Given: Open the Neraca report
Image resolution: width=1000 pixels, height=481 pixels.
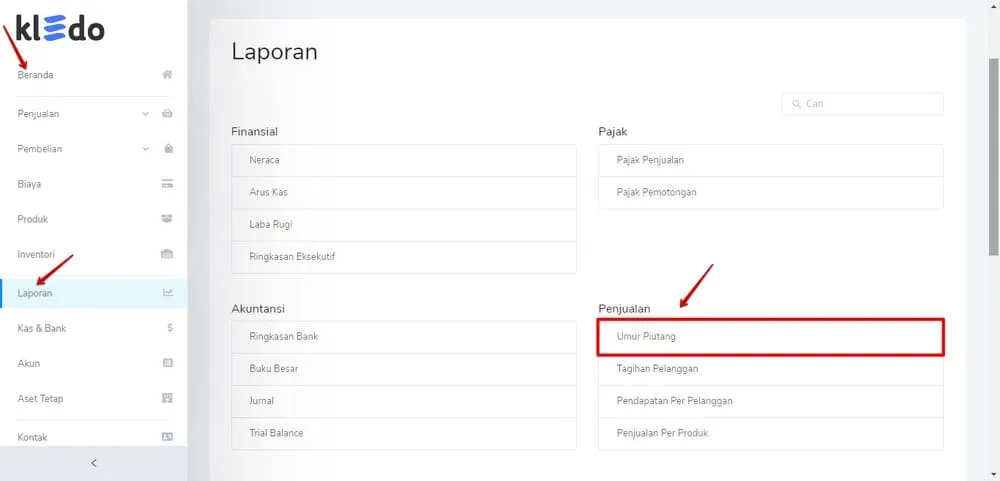Looking at the screenshot, I should (404, 160).
